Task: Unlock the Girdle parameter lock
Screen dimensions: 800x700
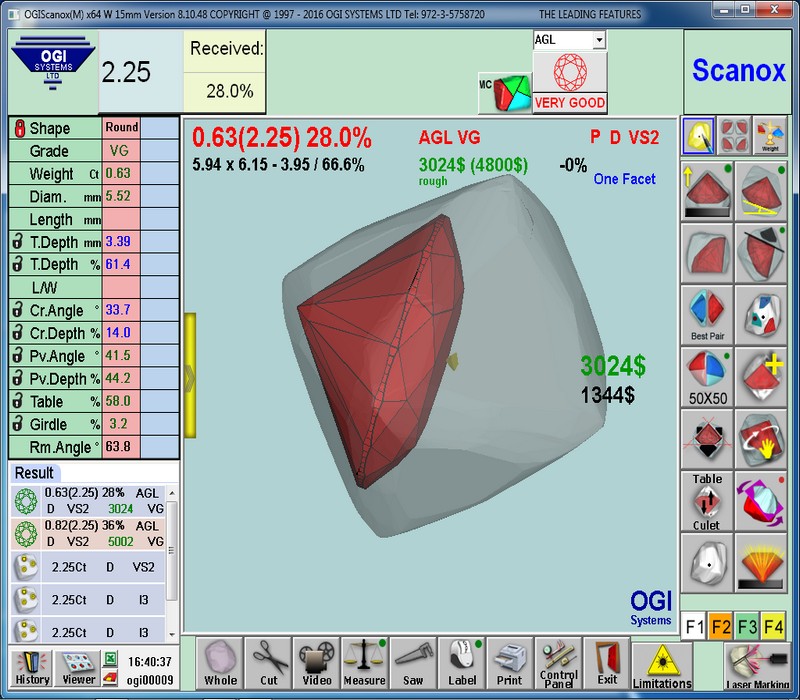Action: click(x=17, y=424)
